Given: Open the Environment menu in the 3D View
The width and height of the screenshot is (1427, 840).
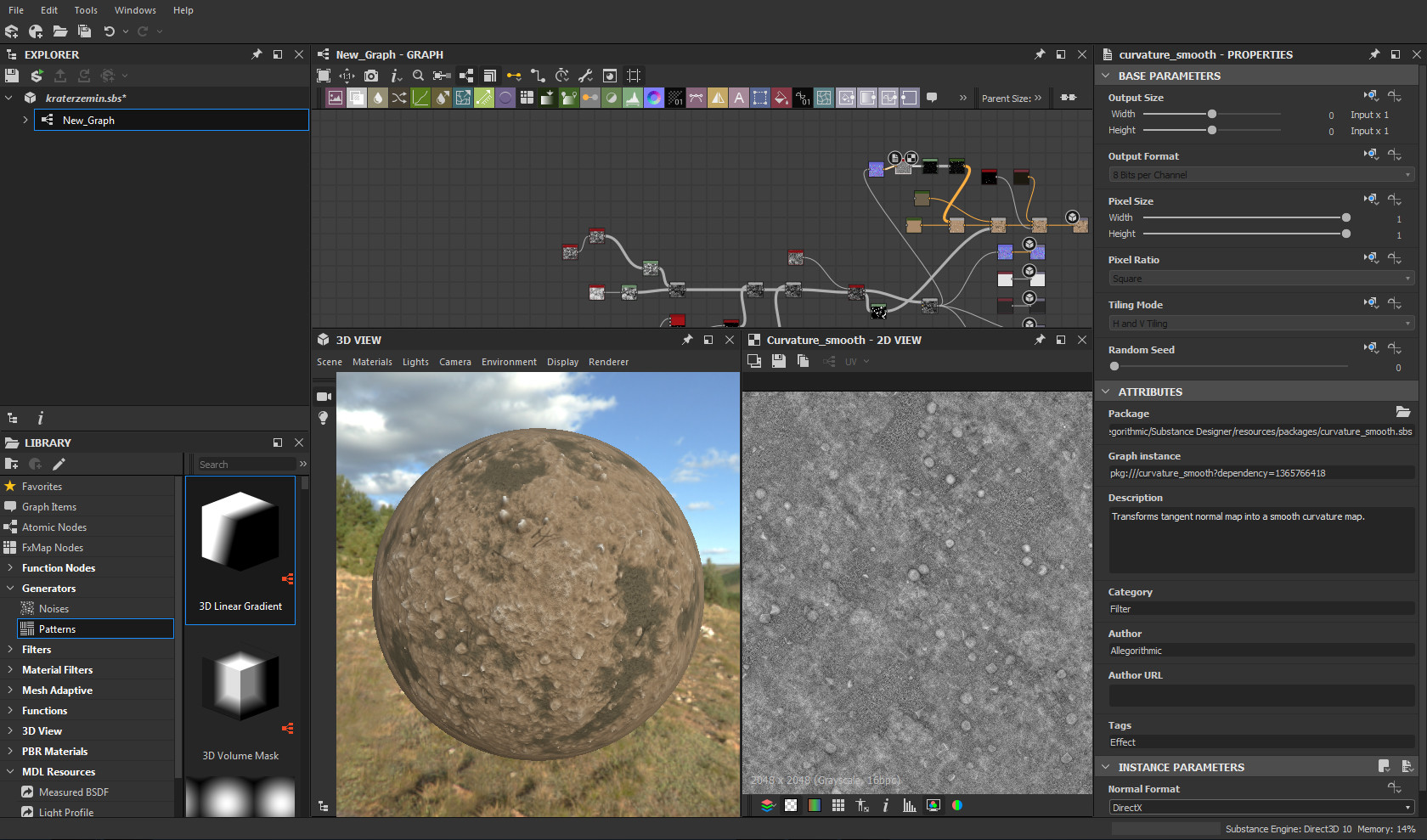Looking at the screenshot, I should coord(509,361).
